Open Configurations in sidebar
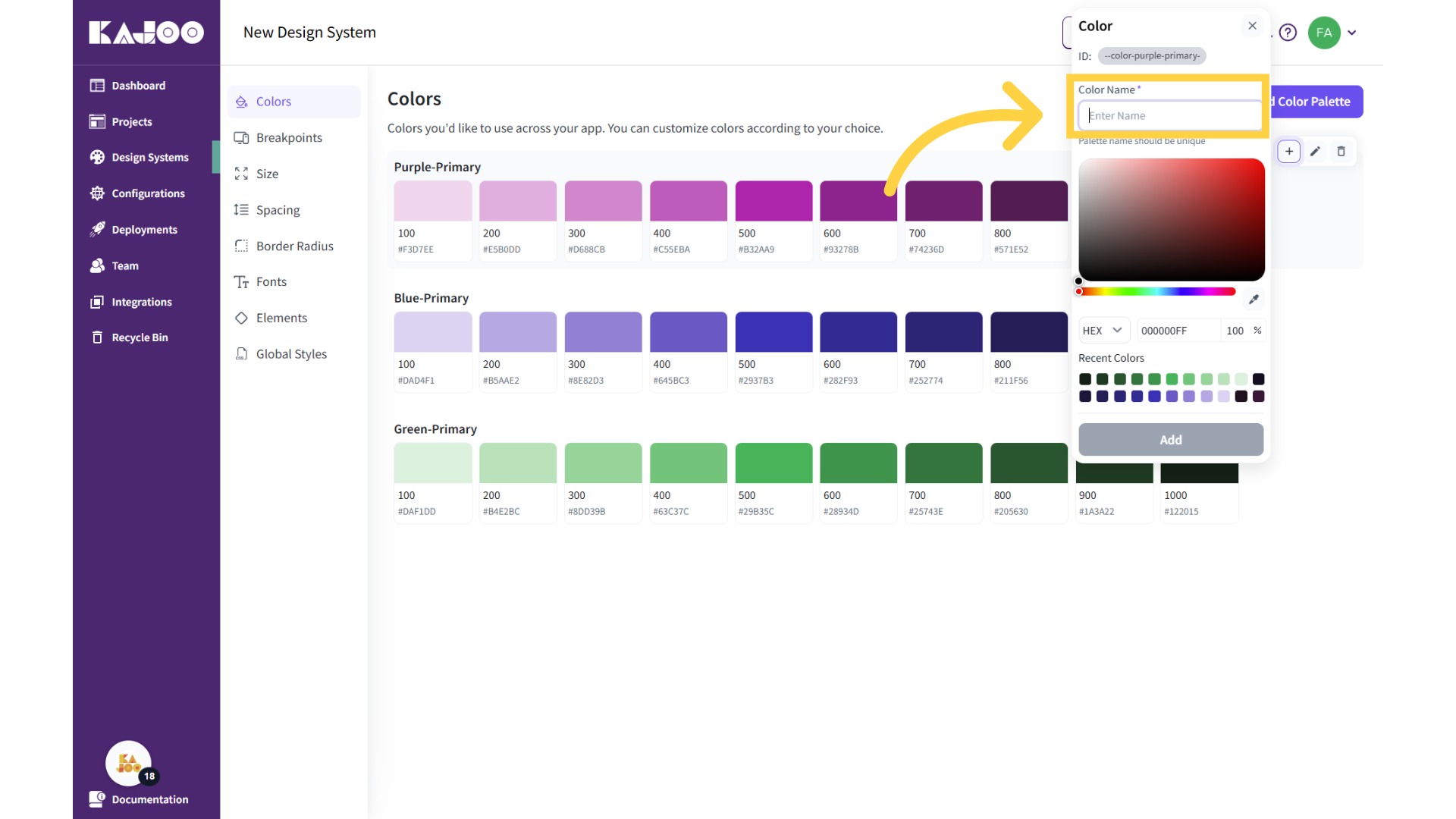This screenshot has height=819, width=1456. pos(149,193)
